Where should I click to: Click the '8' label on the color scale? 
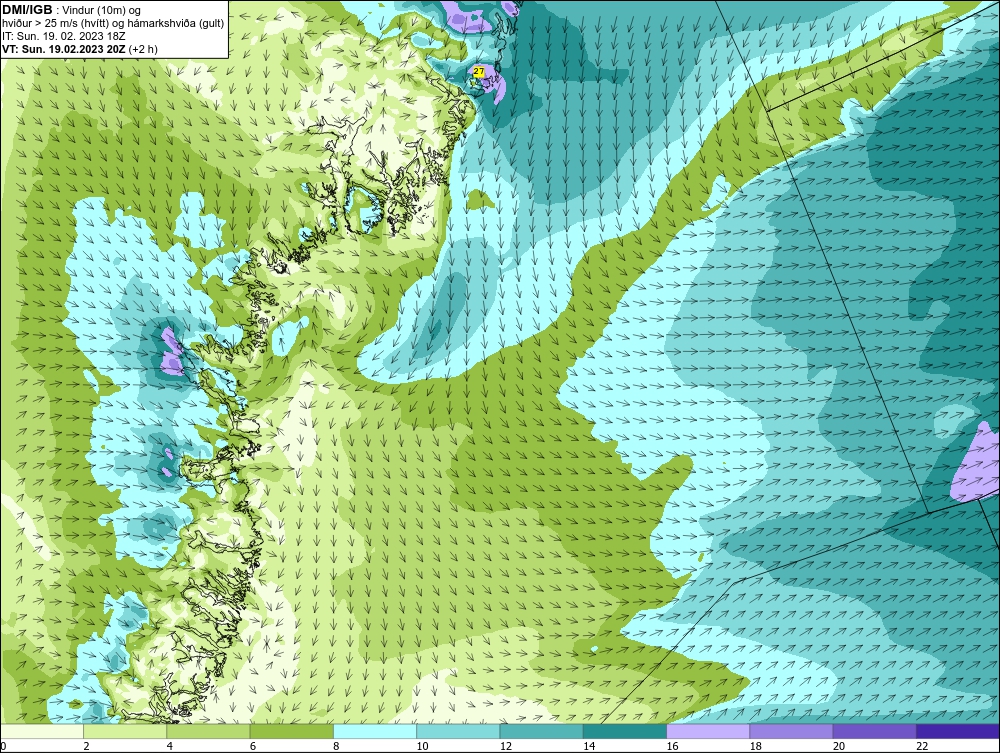tap(336, 746)
